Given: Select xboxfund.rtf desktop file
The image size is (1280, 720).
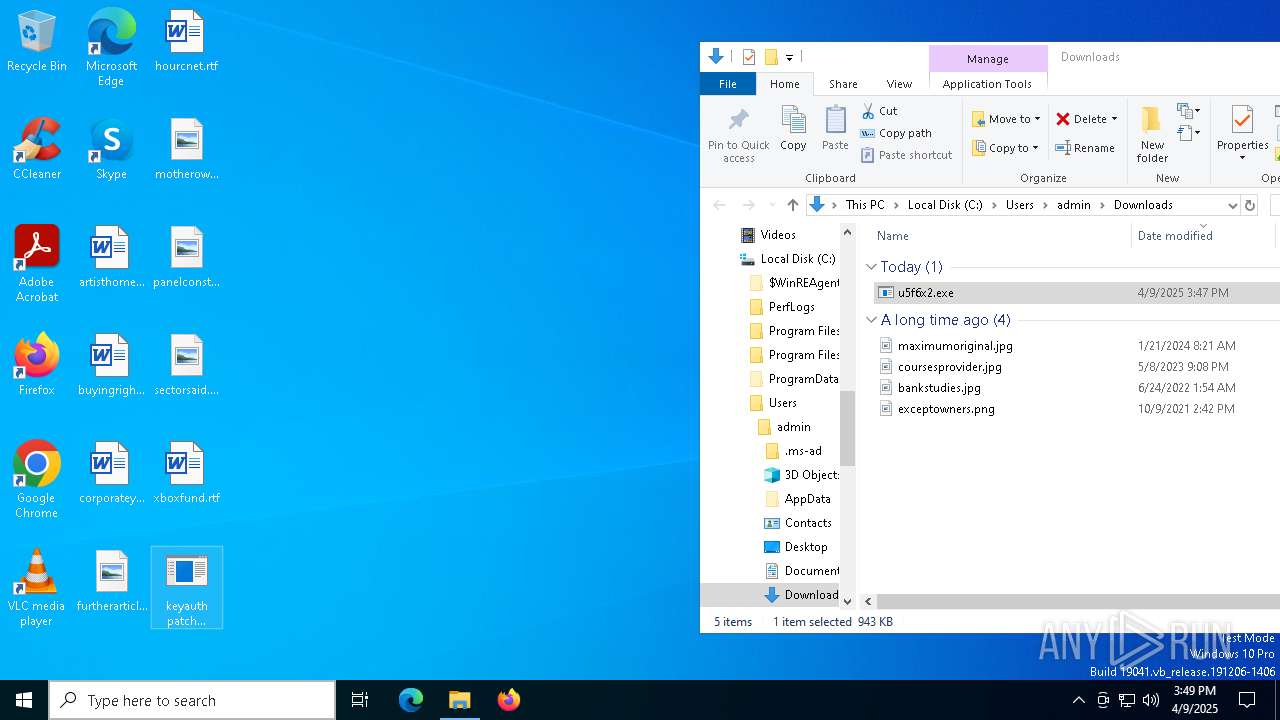Looking at the screenshot, I should pos(186,474).
